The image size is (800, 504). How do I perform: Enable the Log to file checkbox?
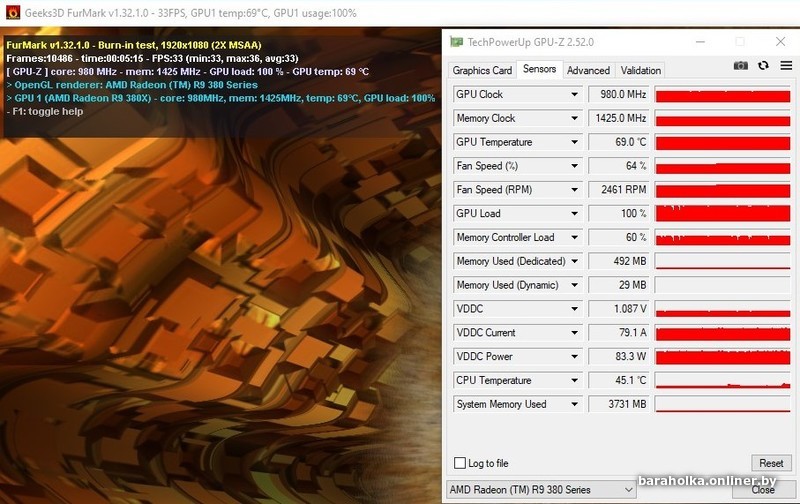460,463
